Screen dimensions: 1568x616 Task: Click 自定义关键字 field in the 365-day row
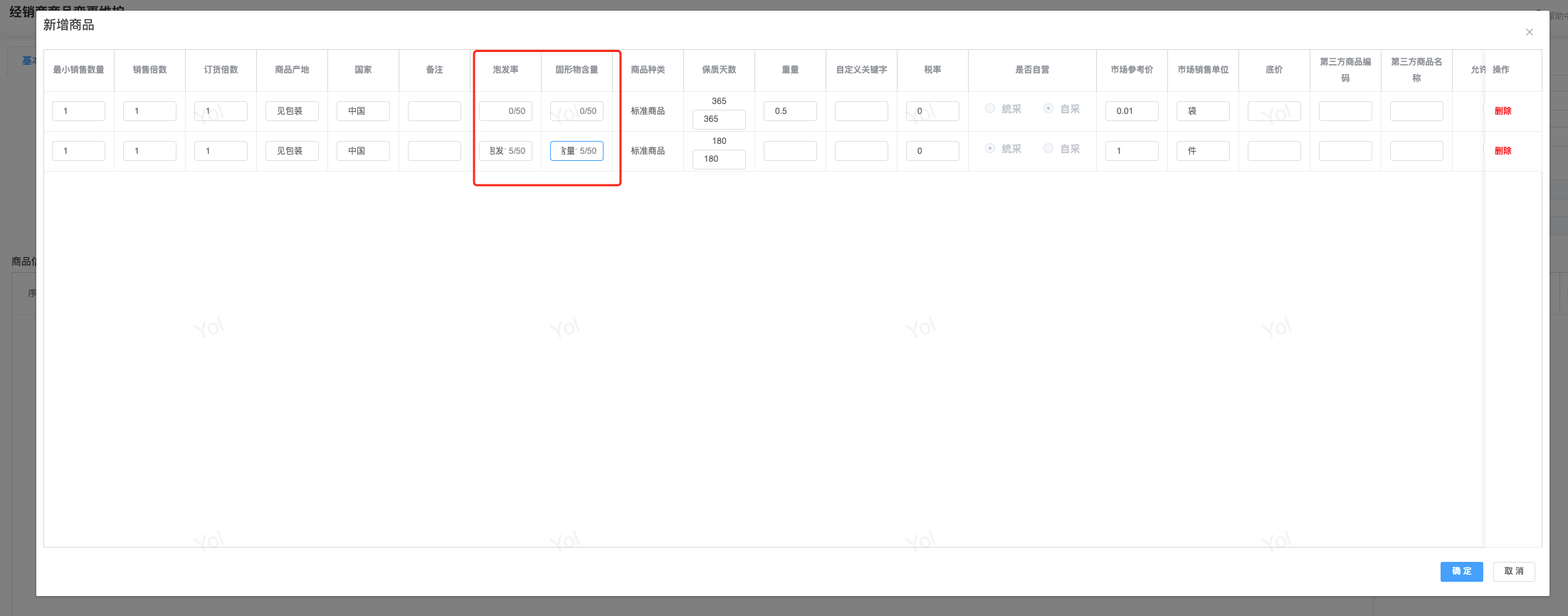pos(861,111)
